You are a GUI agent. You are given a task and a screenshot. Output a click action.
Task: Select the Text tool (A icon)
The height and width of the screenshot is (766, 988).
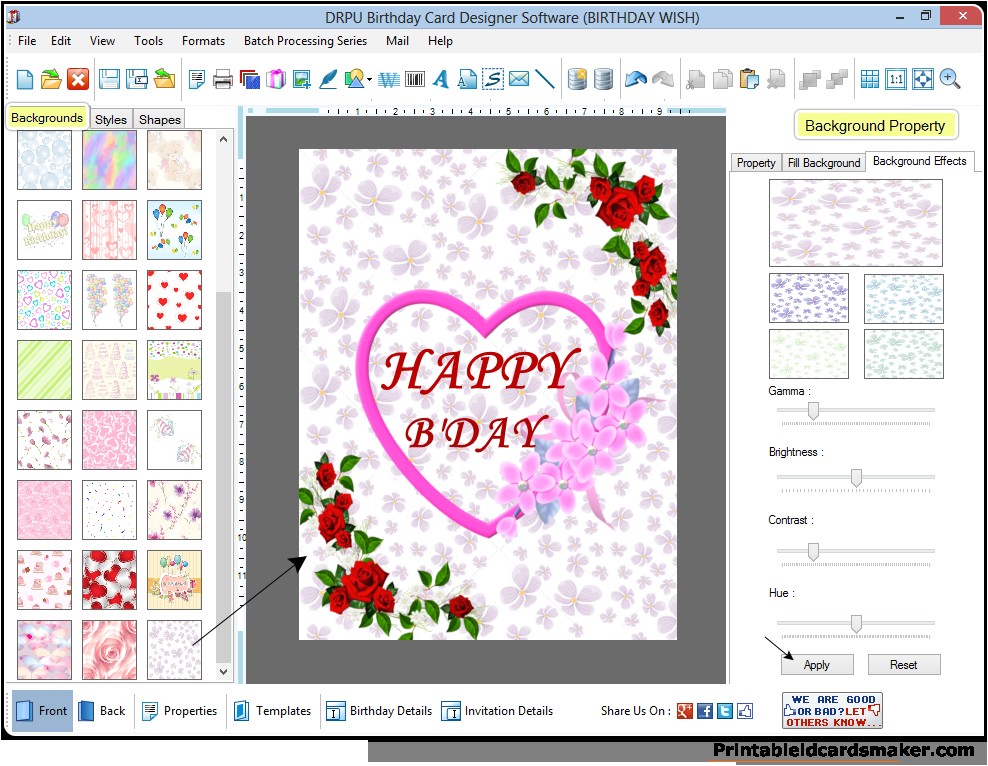(x=441, y=78)
